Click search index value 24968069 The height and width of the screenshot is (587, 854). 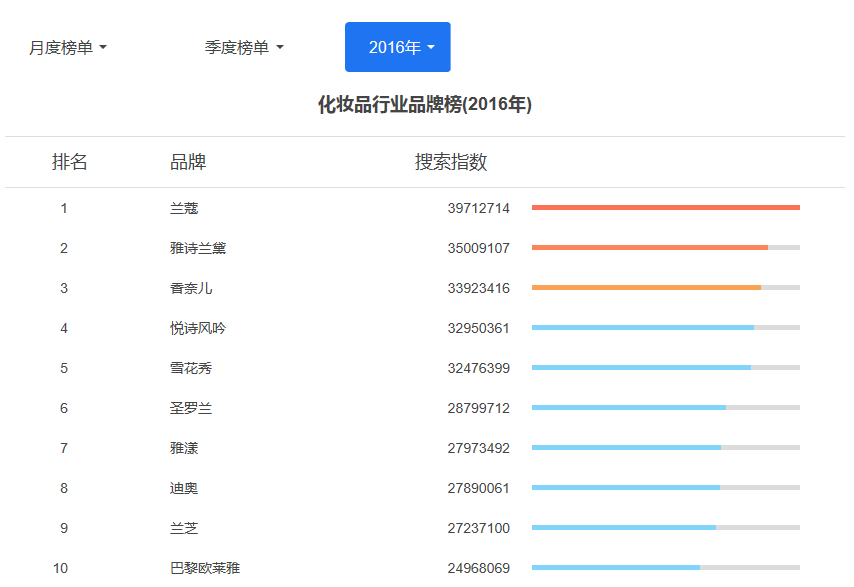tap(479, 568)
